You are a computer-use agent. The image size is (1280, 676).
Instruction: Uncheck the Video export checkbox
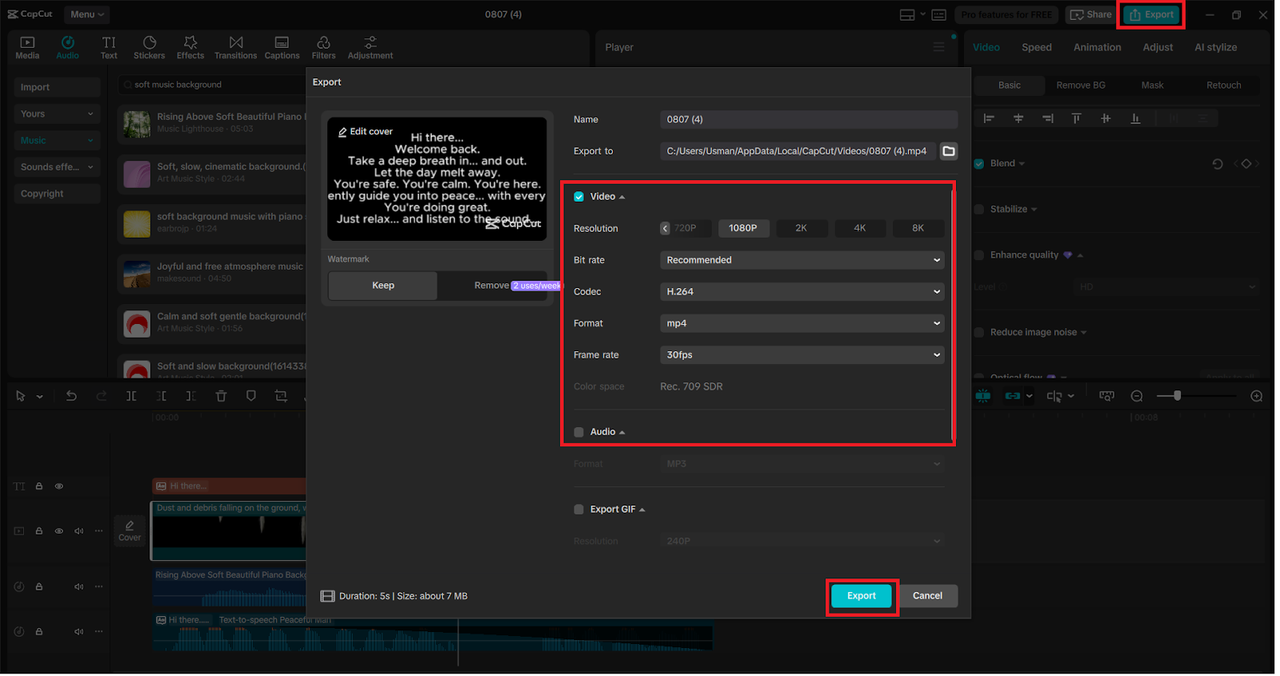coord(579,197)
